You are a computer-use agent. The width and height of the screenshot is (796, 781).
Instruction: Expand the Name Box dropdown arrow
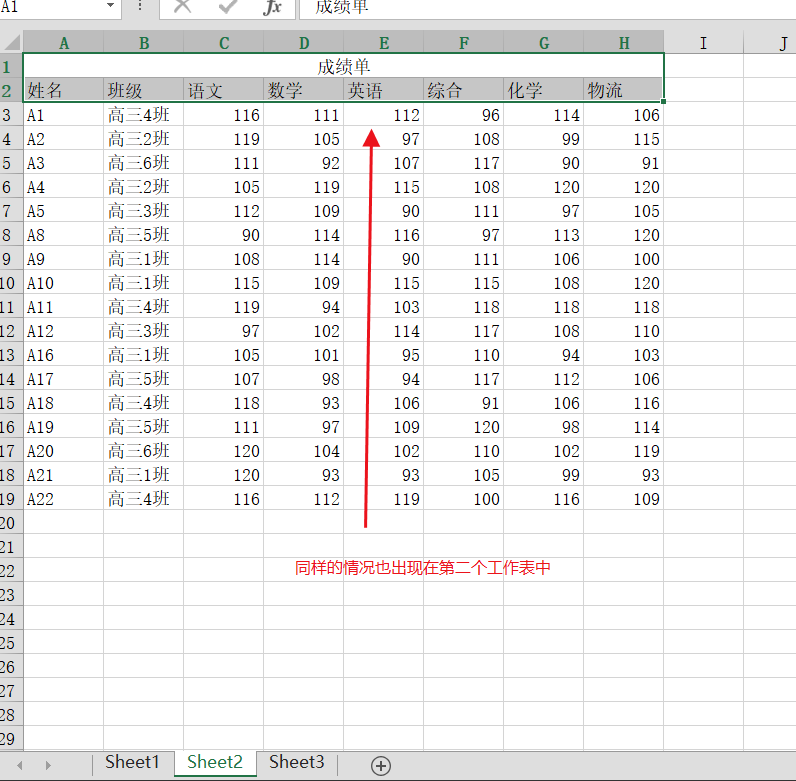pos(110,7)
